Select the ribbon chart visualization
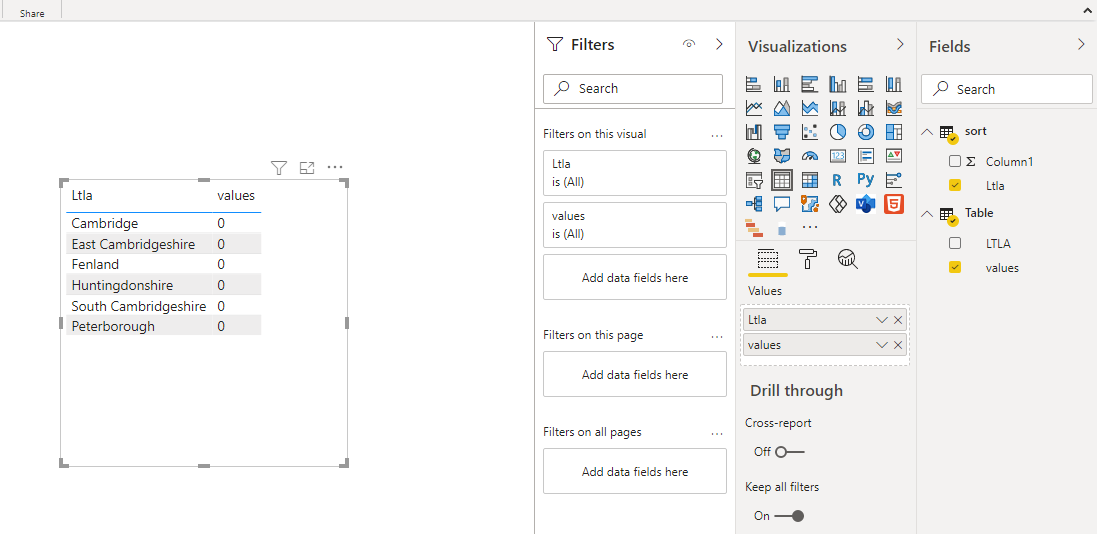The width and height of the screenshot is (1097, 534). 893,108
